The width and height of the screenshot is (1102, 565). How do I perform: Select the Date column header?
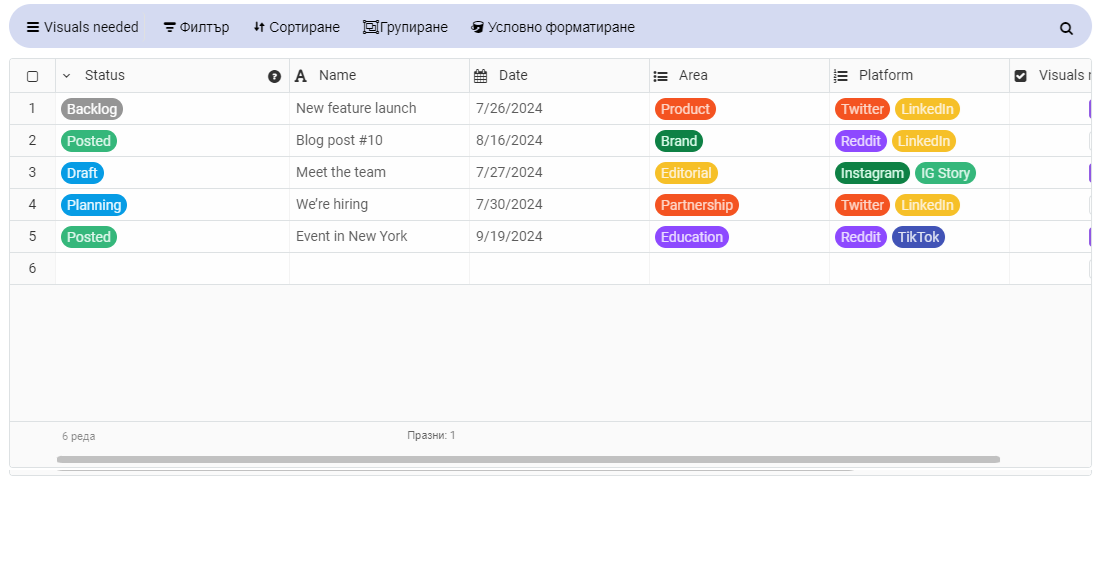[559, 76]
